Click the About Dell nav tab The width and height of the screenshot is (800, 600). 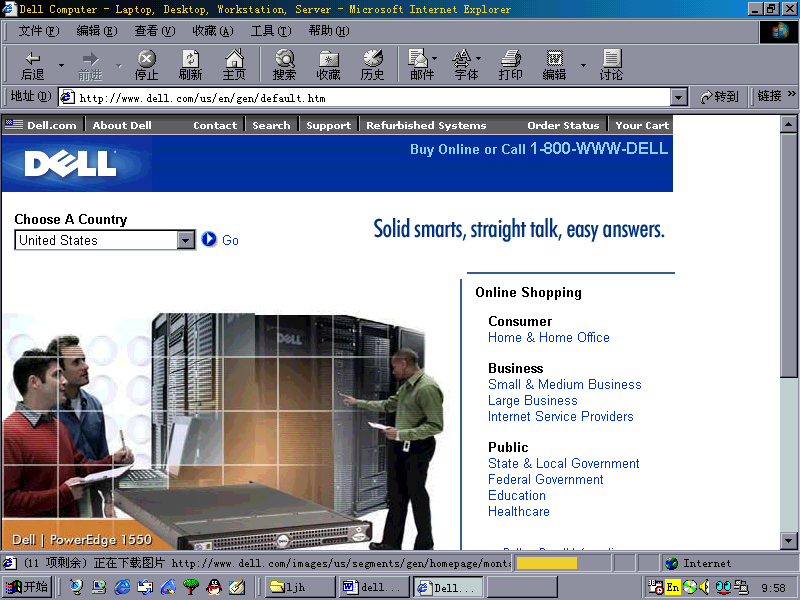coord(122,125)
